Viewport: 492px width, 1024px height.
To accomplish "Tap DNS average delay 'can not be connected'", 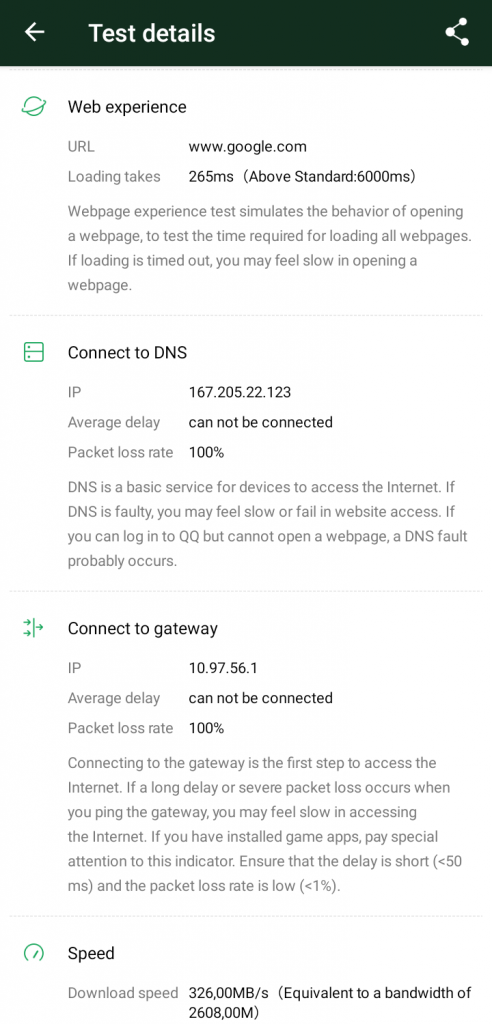I will coord(261,422).
